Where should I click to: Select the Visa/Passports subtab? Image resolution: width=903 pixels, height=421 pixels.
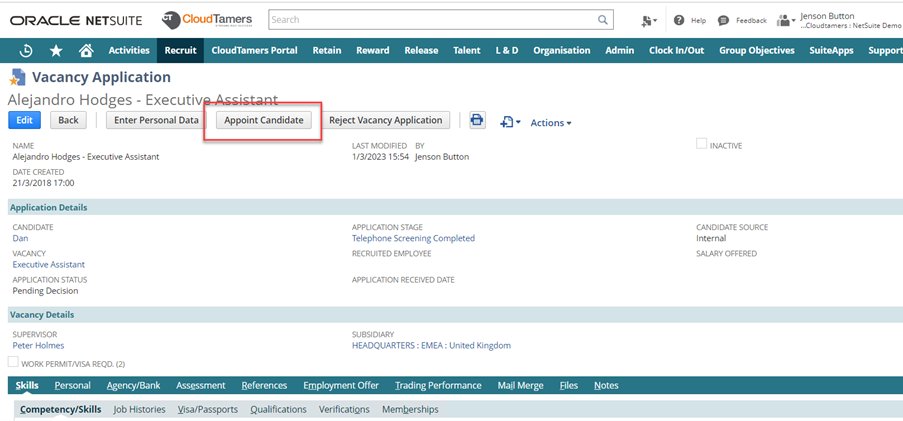point(208,409)
